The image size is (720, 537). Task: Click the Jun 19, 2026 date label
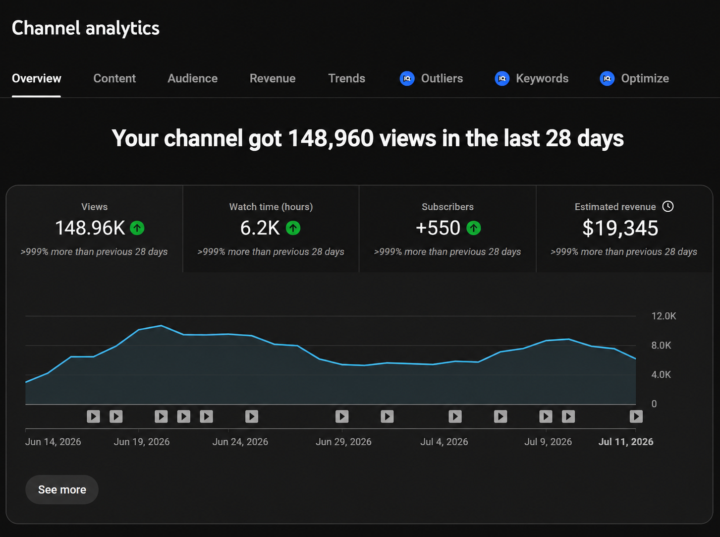[141, 442]
